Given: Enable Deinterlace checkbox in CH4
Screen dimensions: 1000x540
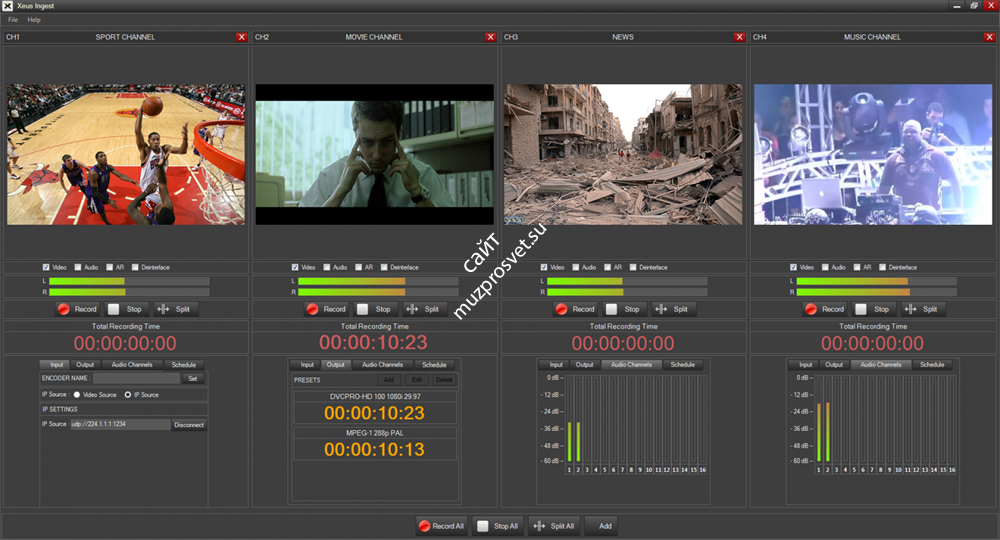Looking at the screenshot, I should coord(883,267).
